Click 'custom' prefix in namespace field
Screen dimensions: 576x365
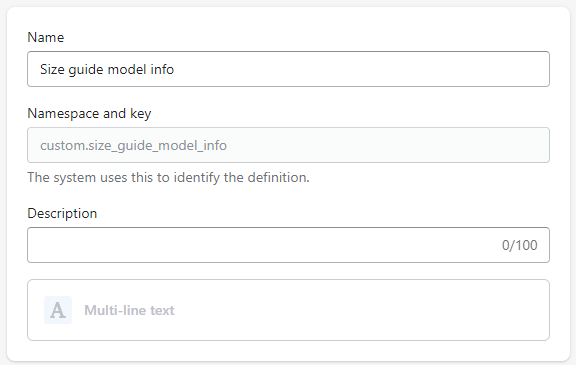tap(62, 146)
